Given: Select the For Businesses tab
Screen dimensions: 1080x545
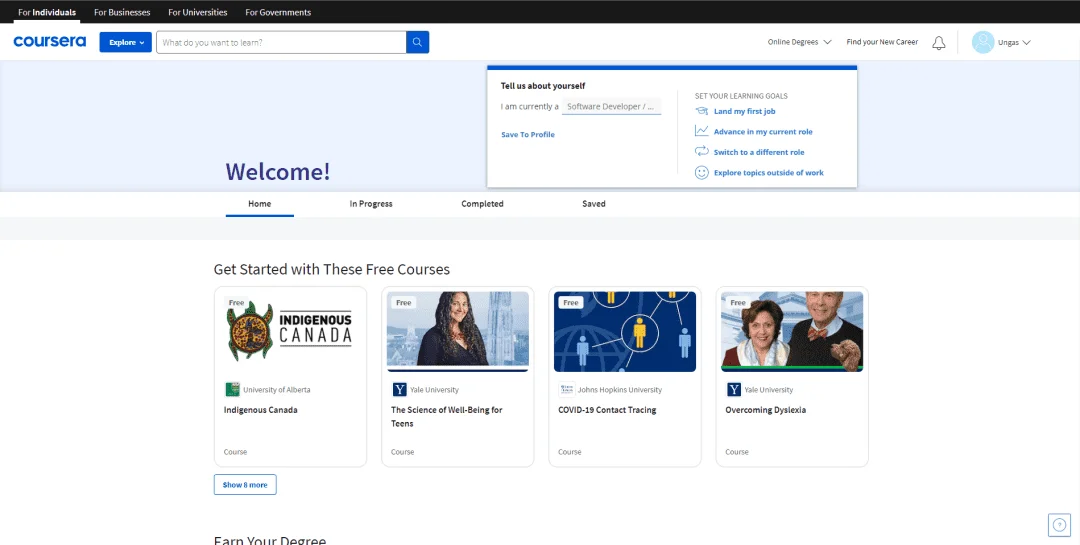Looking at the screenshot, I should [122, 12].
